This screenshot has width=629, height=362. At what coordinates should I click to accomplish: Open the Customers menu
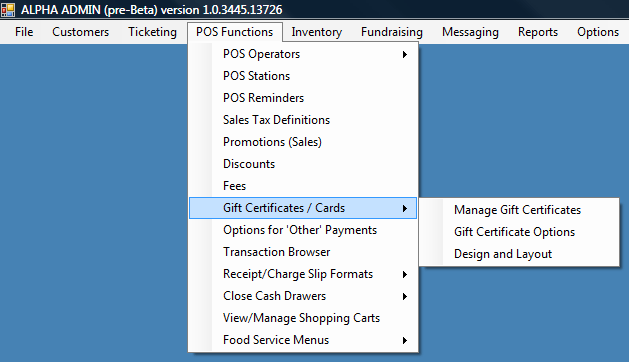pos(80,32)
